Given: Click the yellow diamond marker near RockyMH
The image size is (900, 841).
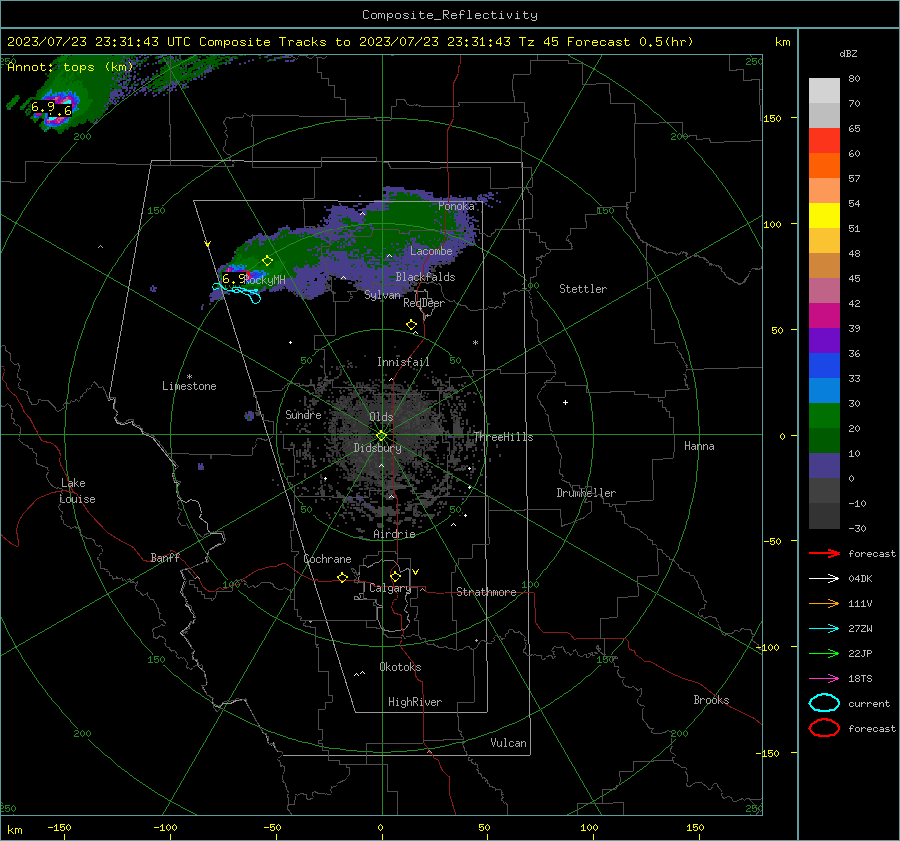Looking at the screenshot, I should pos(267,261).
